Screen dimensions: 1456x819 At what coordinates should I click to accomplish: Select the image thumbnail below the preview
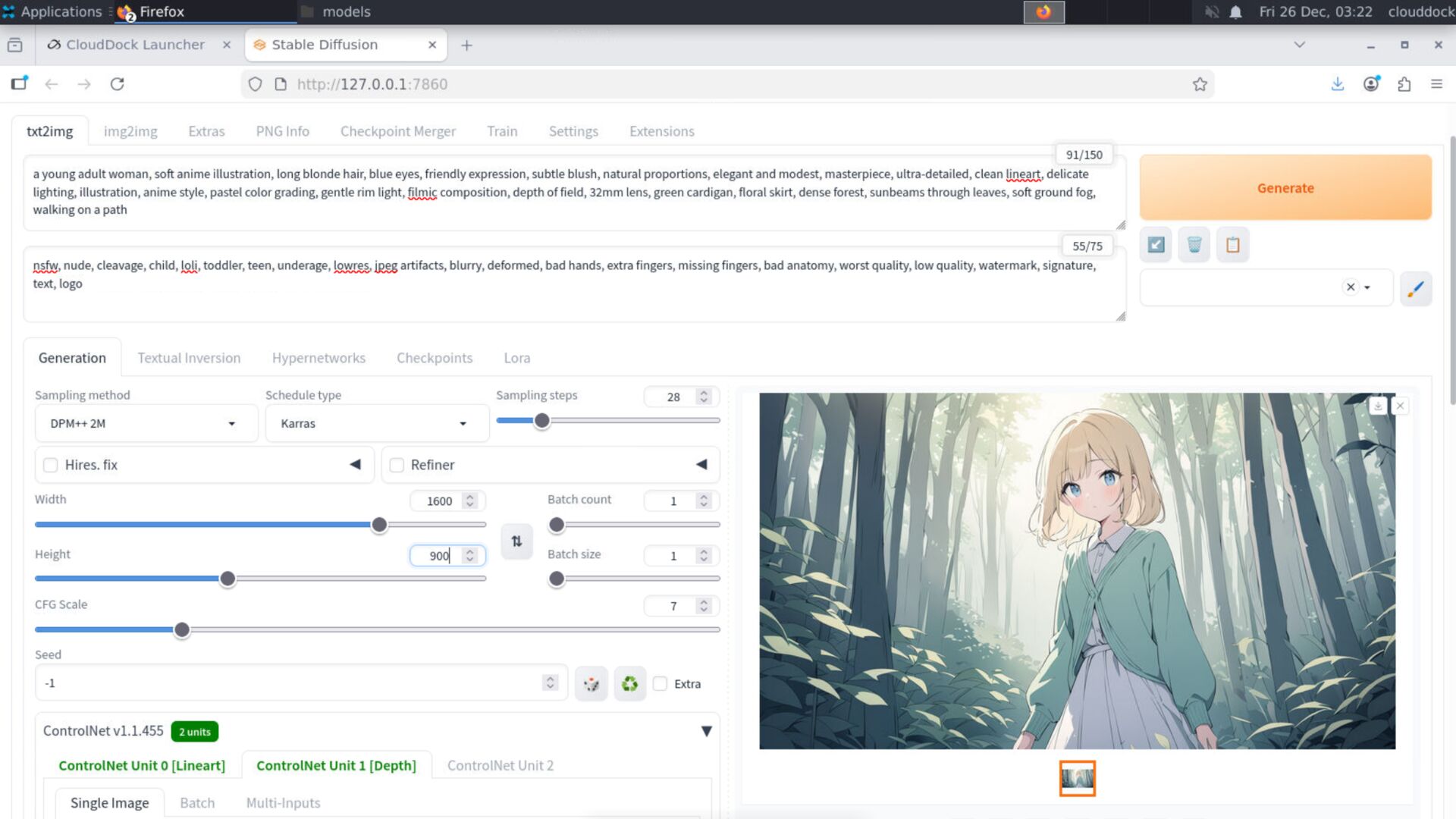pos(1078,778)
